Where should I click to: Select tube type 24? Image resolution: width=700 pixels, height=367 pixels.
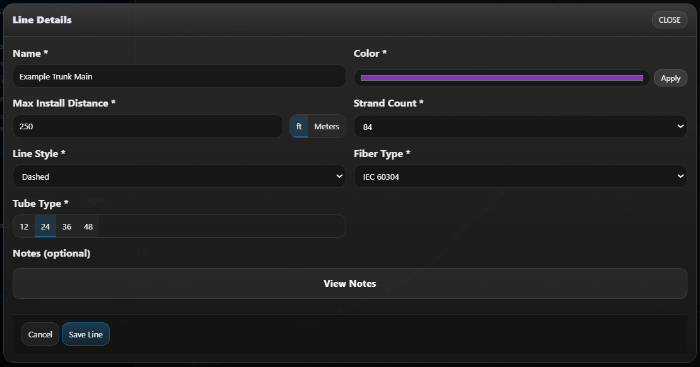(x=45, y=226)
